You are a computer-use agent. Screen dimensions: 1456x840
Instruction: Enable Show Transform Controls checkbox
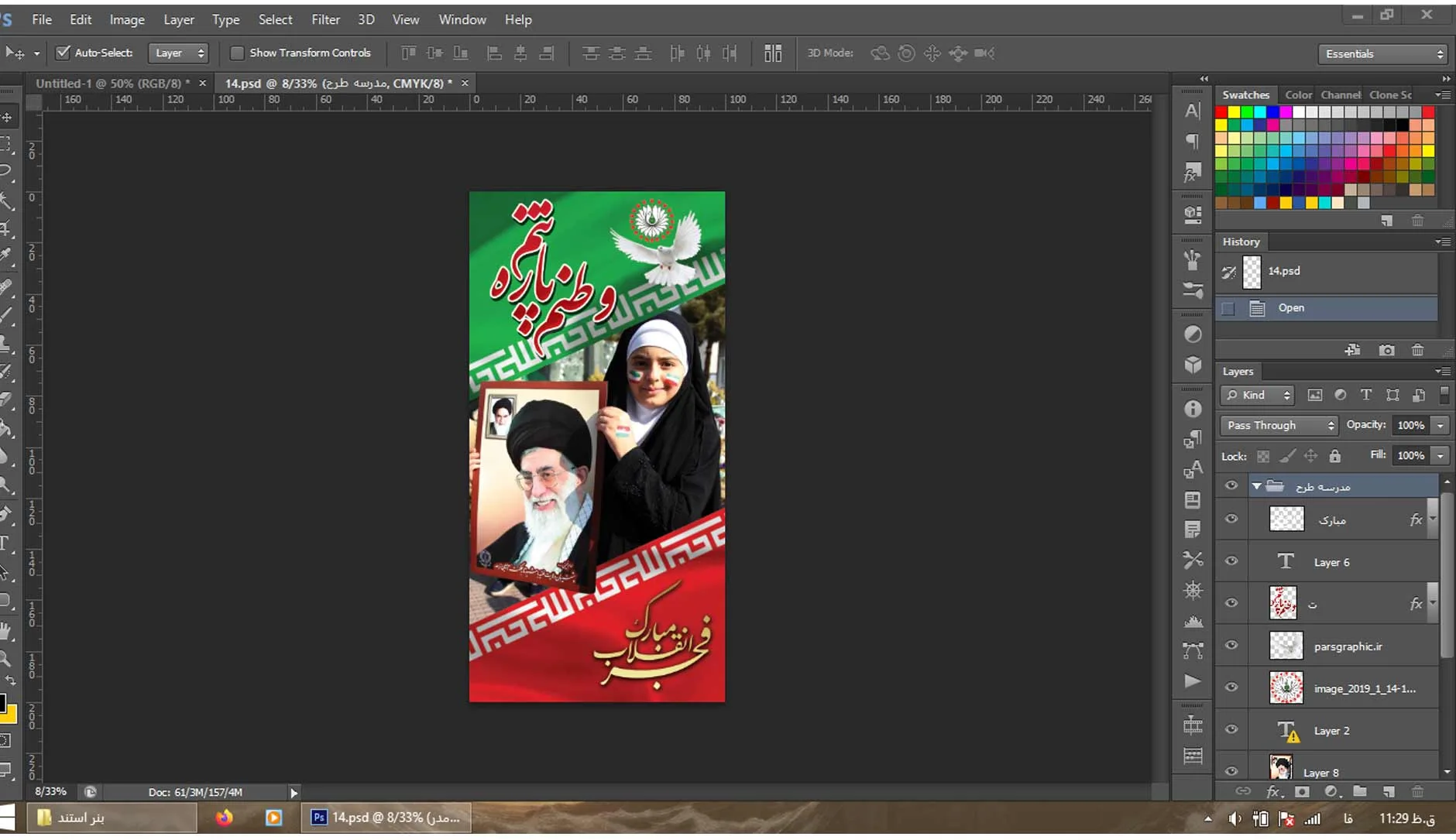coord(237,53)
